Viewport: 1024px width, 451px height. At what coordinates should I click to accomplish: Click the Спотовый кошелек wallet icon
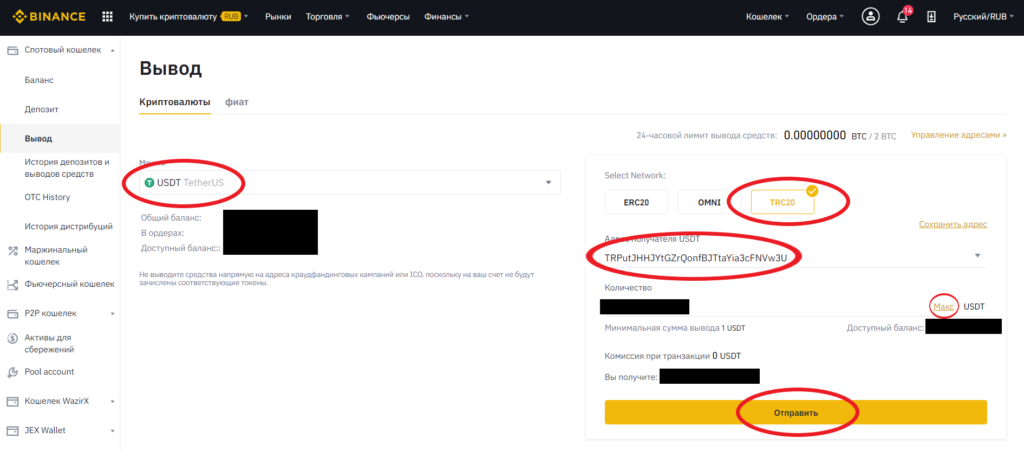pos(12,50)
